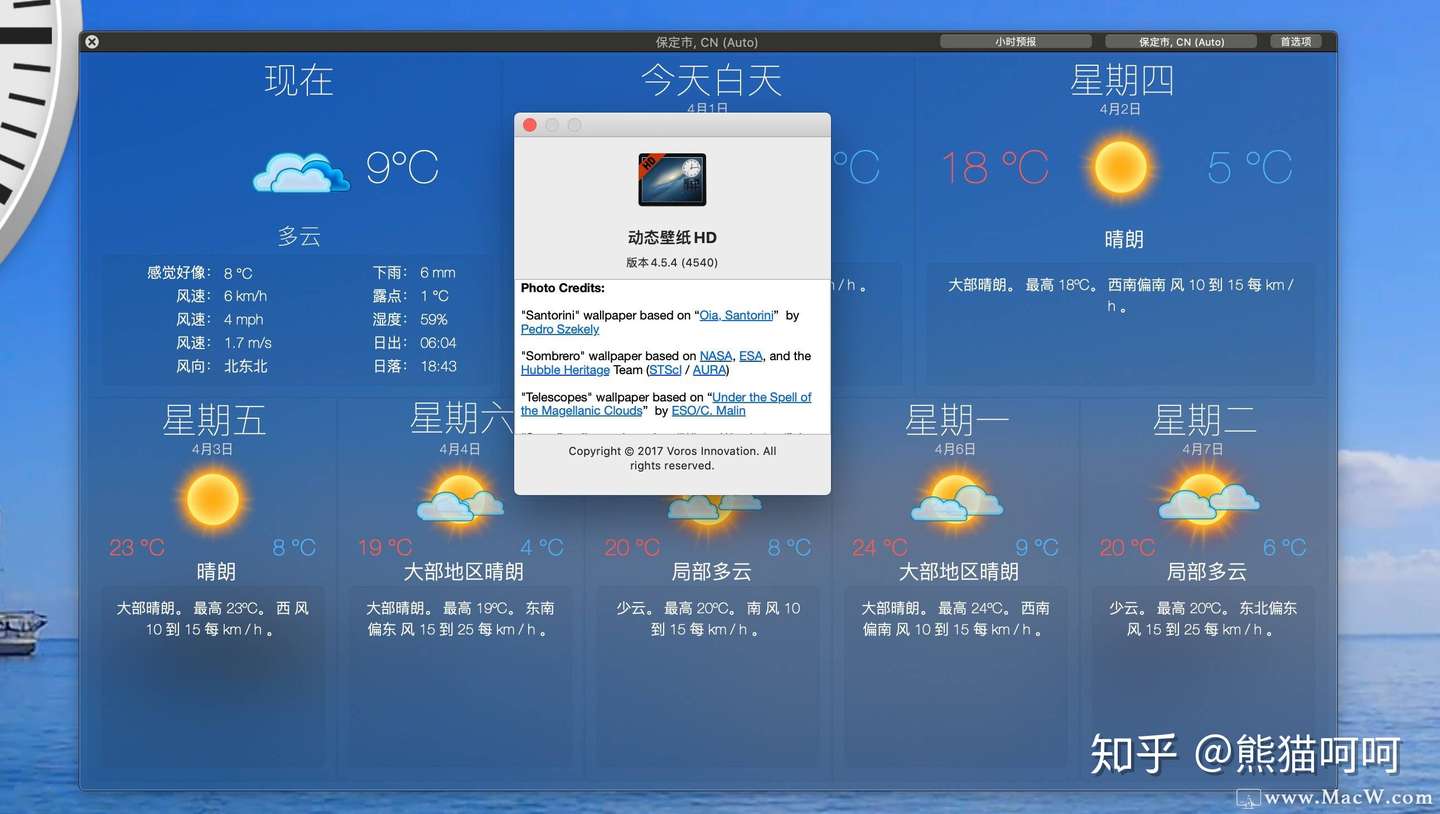
Task: Click the 感觉好像 8 °C value
Action: click(x=238, y=273)
